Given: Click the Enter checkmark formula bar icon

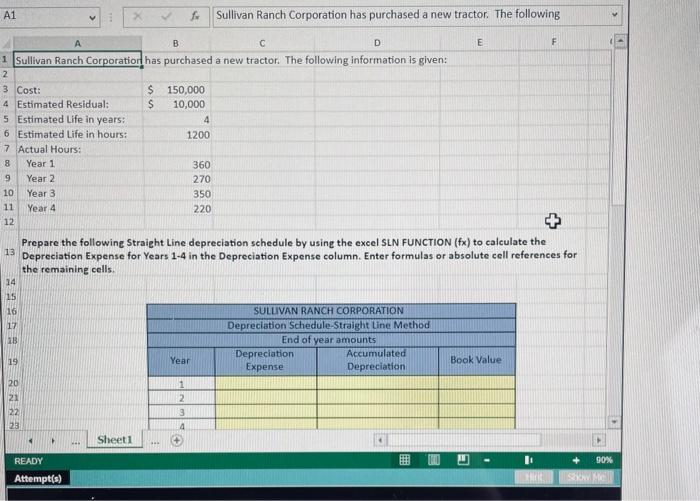Looking at the screenshot, I should coord(166,17).
